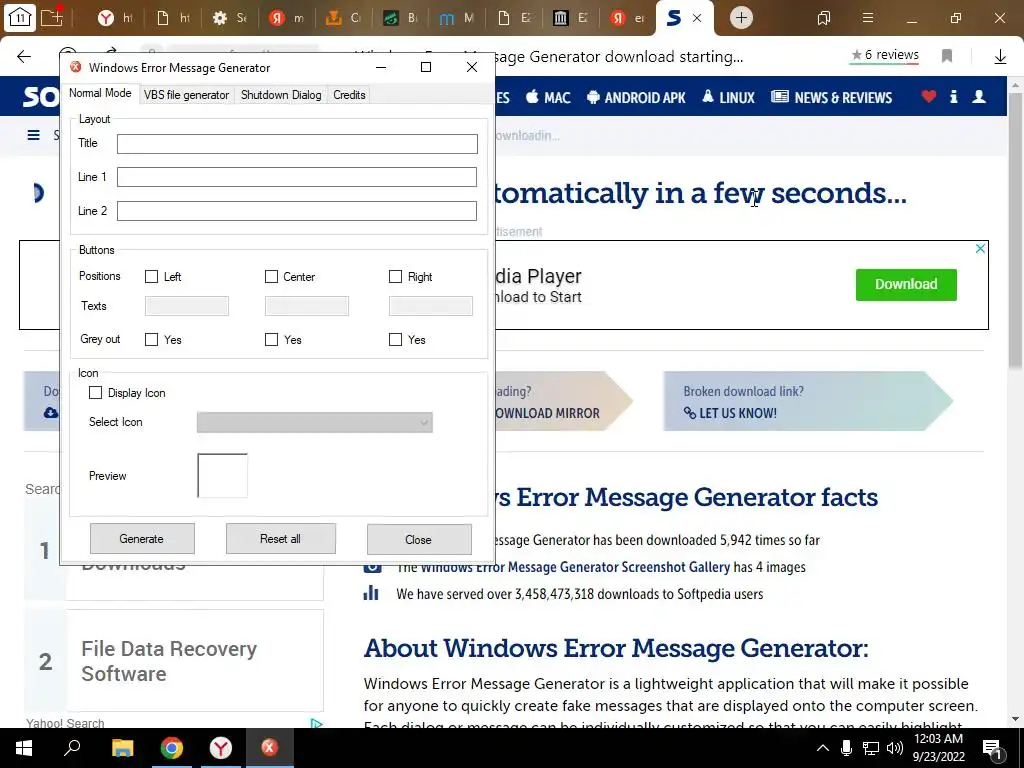This screenshot has width=1024, height=768.
Task: Open the Select Icon dropdown
Action: [x=314, y=423]
